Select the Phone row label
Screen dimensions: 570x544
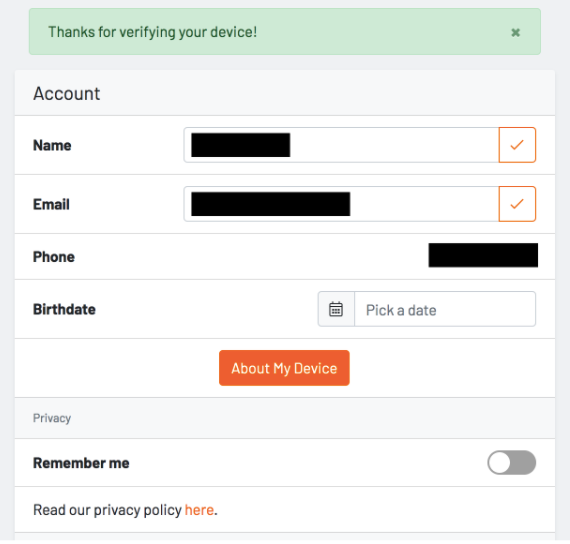(x=54, y=257)
